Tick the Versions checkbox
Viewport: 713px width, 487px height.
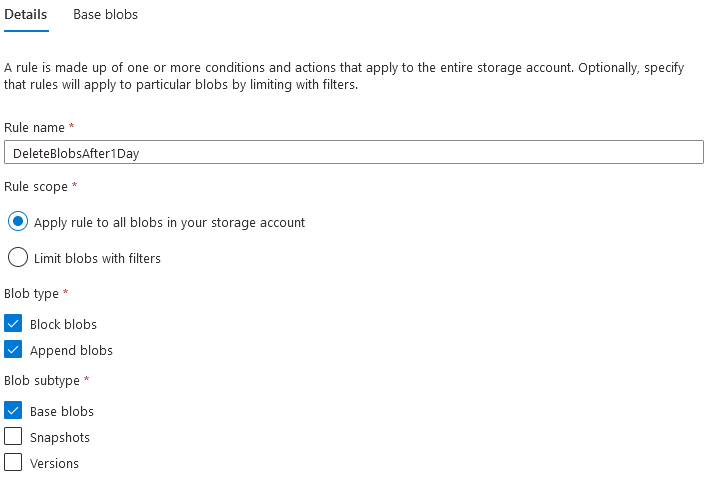[13, 463]
